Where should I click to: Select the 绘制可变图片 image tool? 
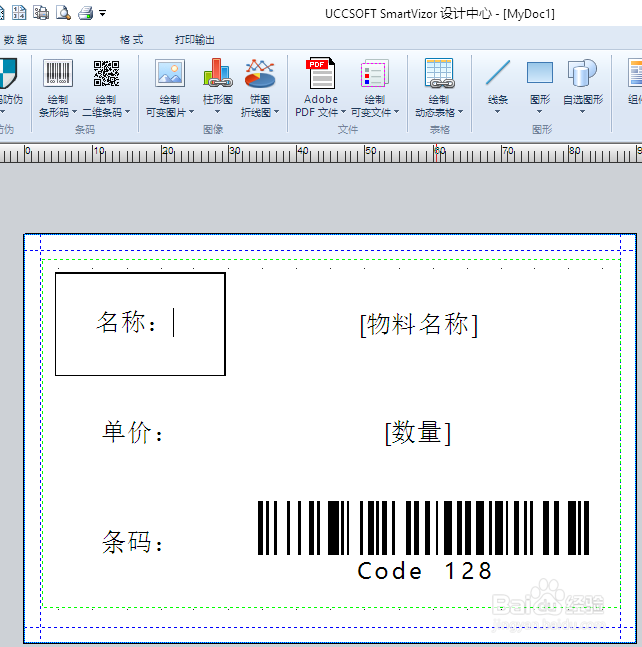[170, 73]
